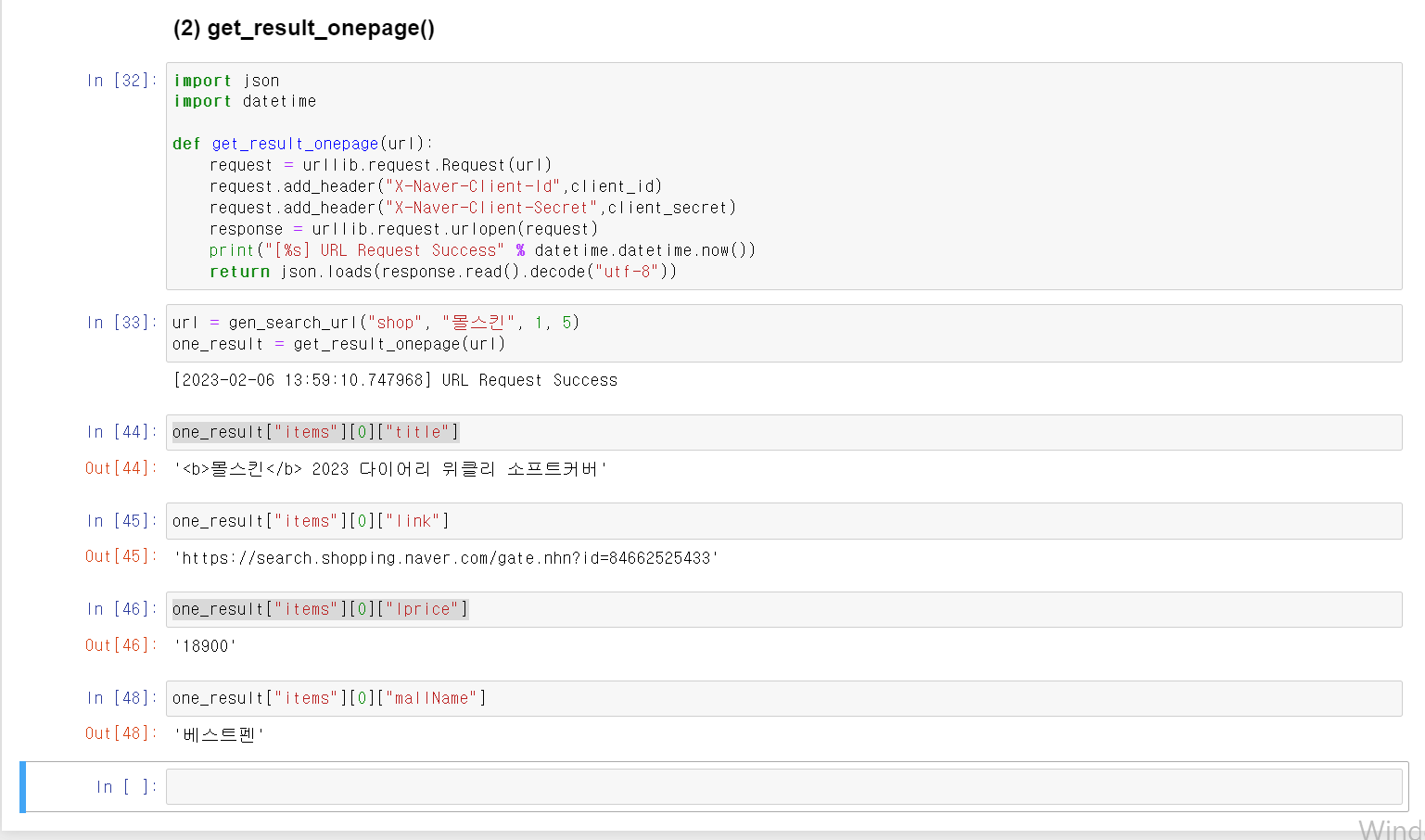The height and width of the screenshot is (840, 1425).
Task: Click the Out[44] 몰스킨 2023 다이어리 output text
Action: (x=390, y=469)
